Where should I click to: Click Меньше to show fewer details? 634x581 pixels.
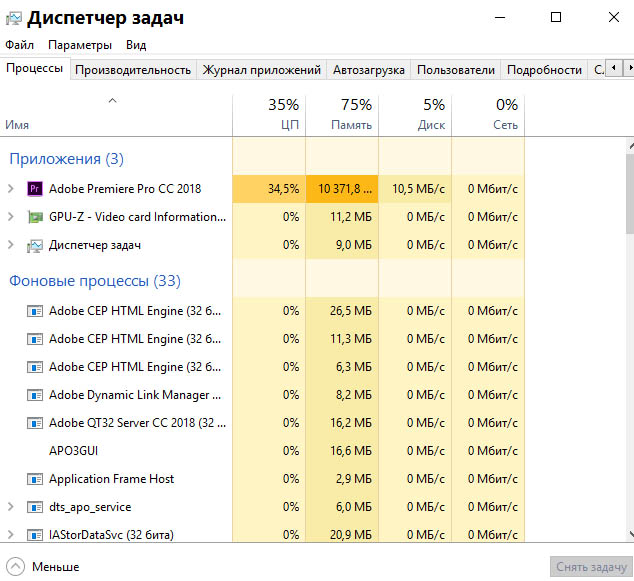[x=56, y=567]
